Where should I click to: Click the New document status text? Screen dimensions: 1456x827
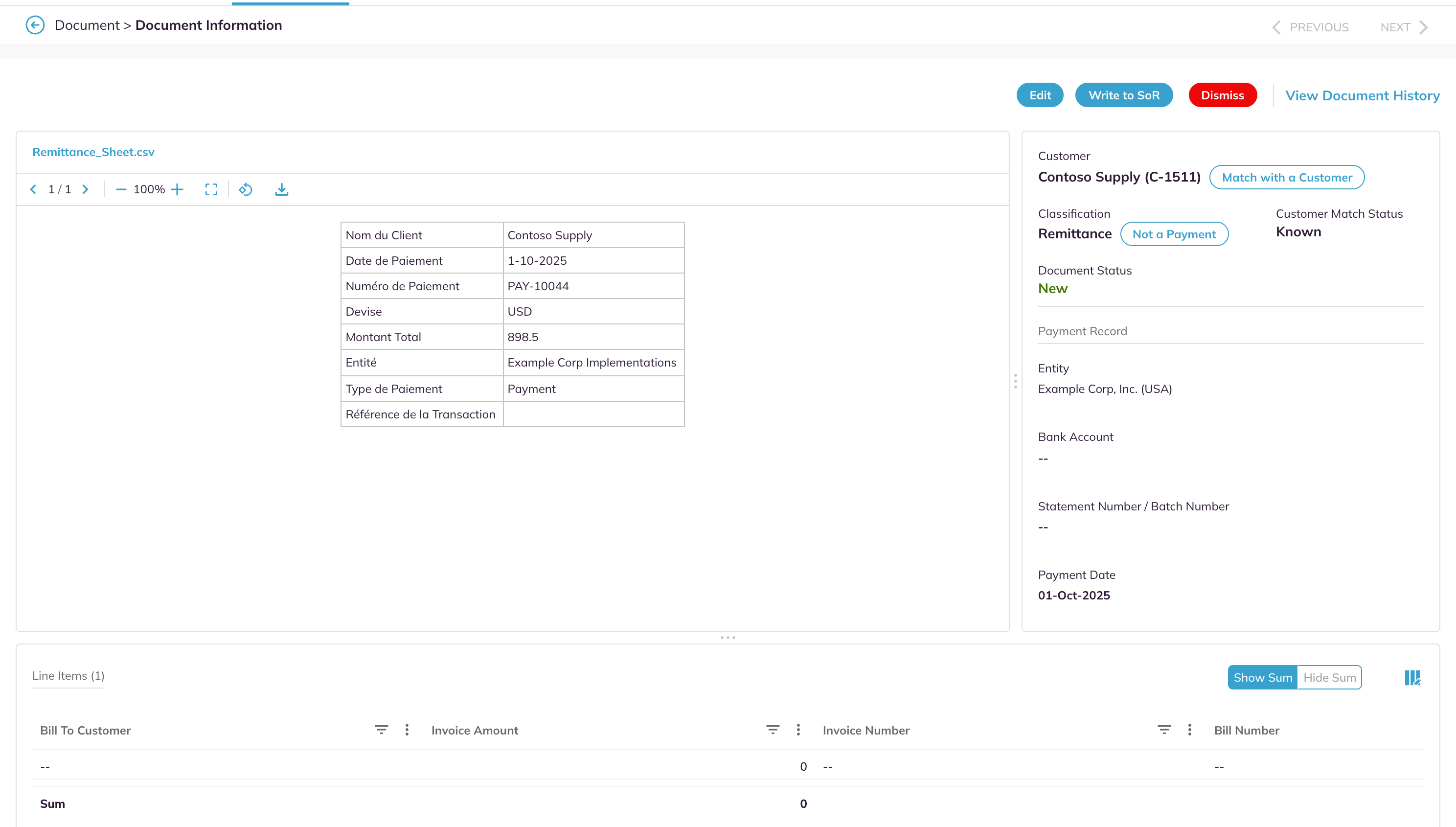[1052, 288]
